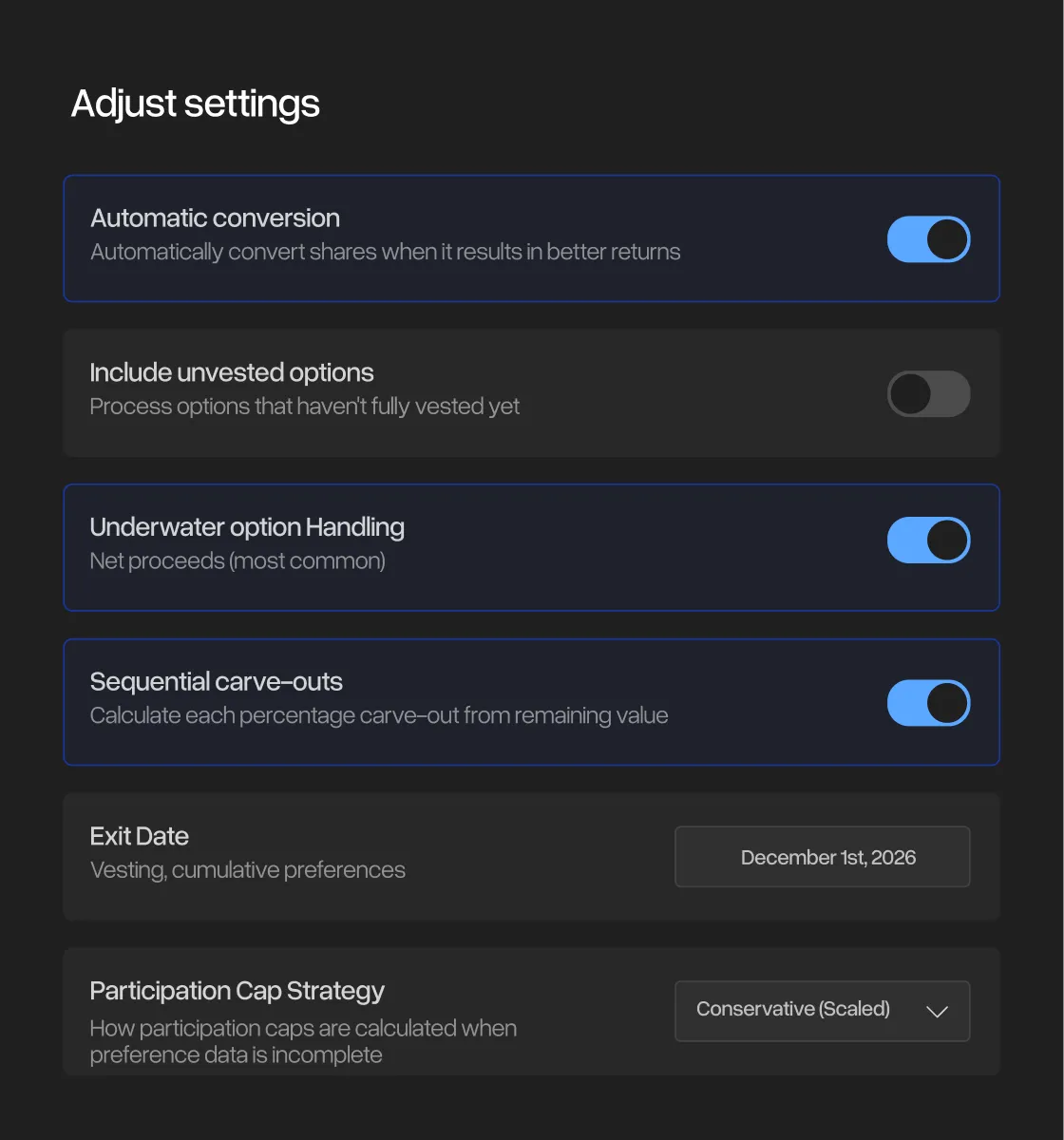Click 'Automatically convert shares' description text
Image resolution: width=1064 pixels, height=1140 pixels.
pyautogui.click(x=386, y=252)
